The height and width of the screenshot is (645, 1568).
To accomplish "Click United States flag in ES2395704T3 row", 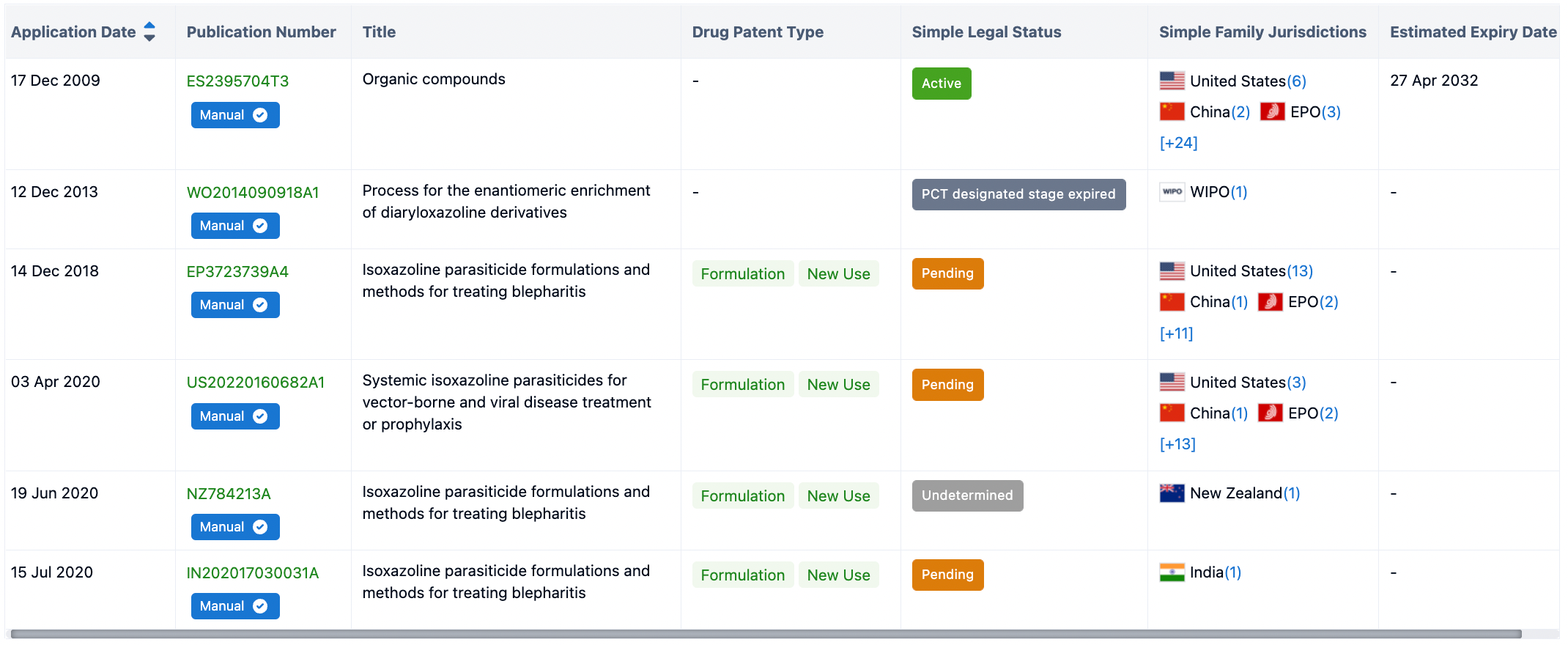I will tap(1172, 81).
